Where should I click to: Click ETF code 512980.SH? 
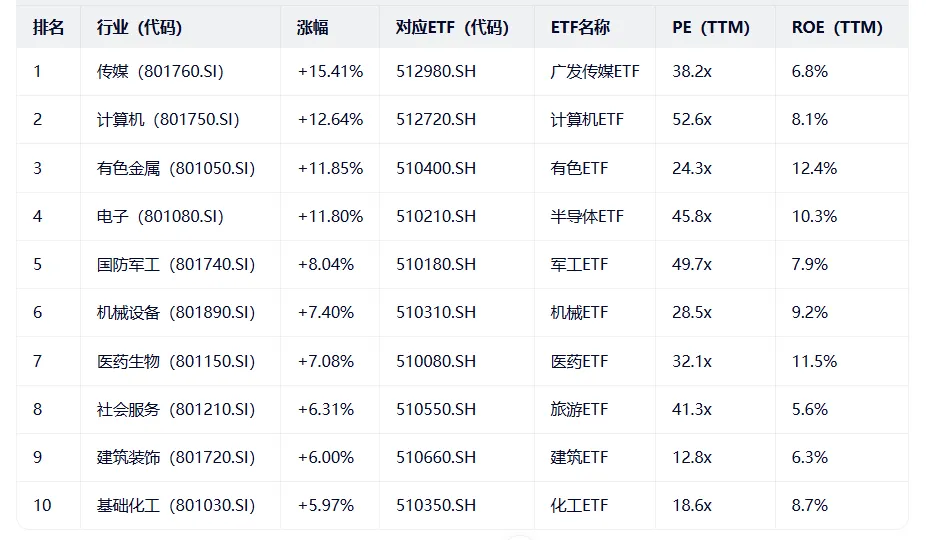[436, 72]
